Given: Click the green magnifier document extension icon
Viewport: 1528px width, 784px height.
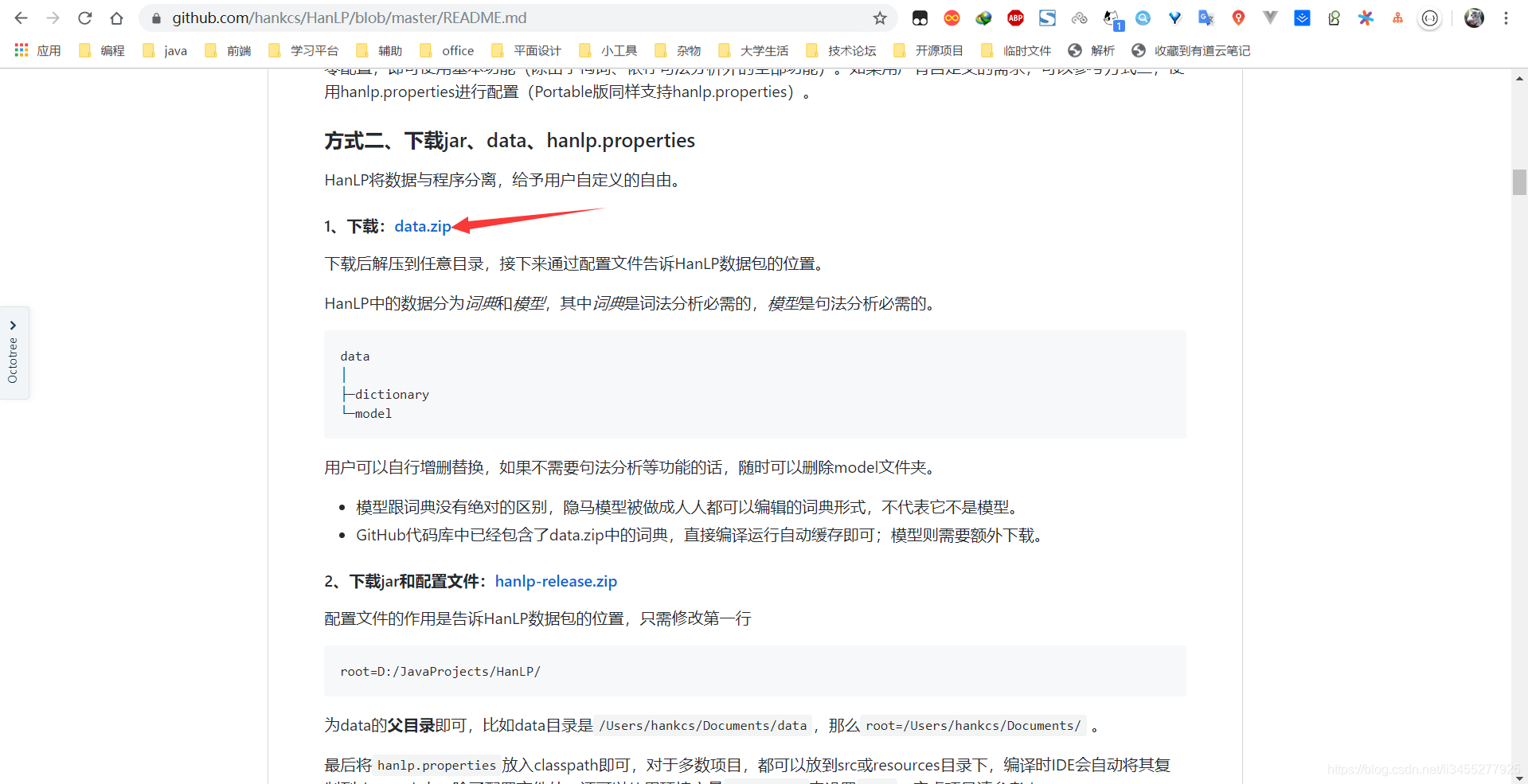Looking at the screenshot, I should (1334, 18).
